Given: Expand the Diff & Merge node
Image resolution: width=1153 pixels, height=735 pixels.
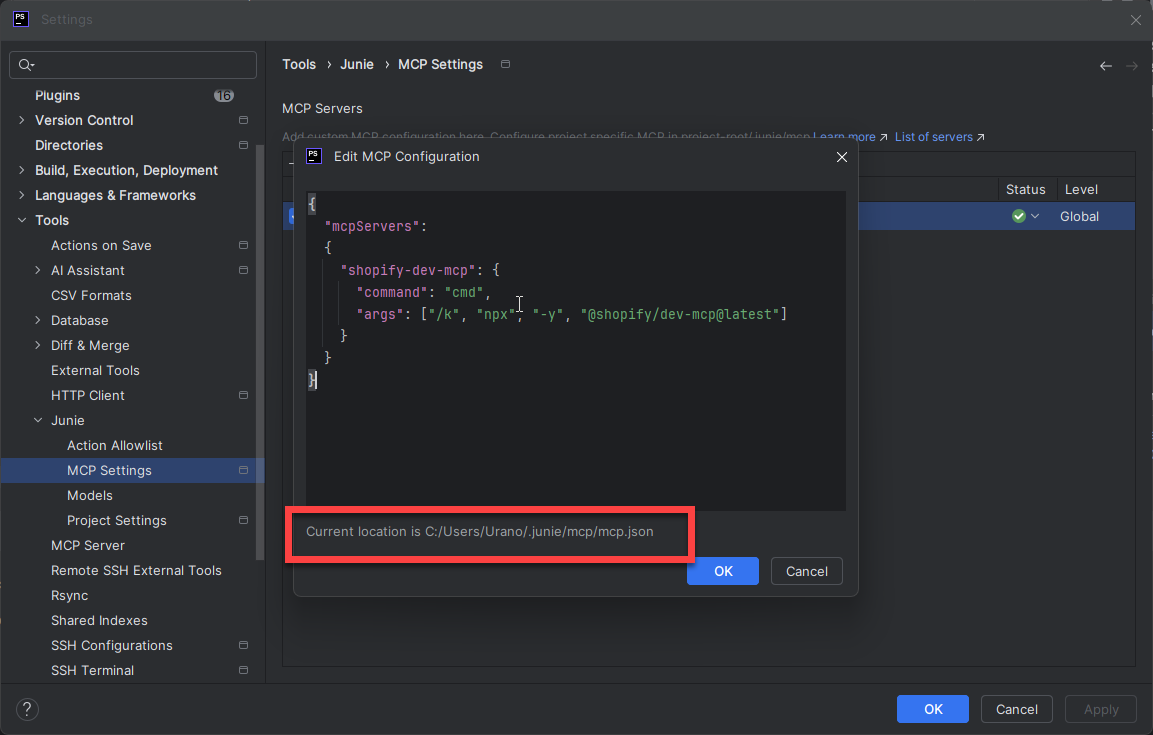Looking at the screenshot, I should [x=38, y=345].
